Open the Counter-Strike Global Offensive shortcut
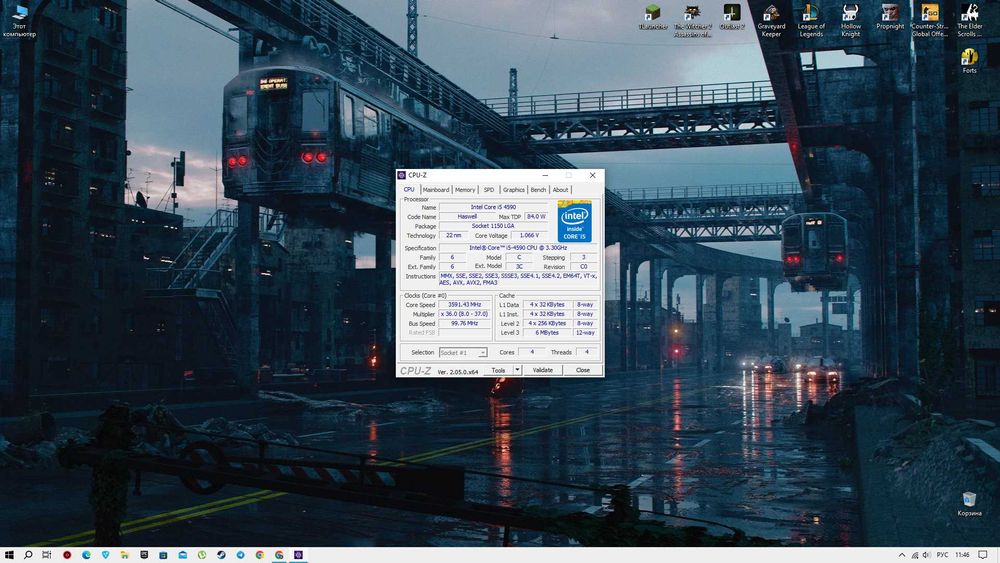The width and height of the screenshot is (1000, 563). [x=930, y=20]
